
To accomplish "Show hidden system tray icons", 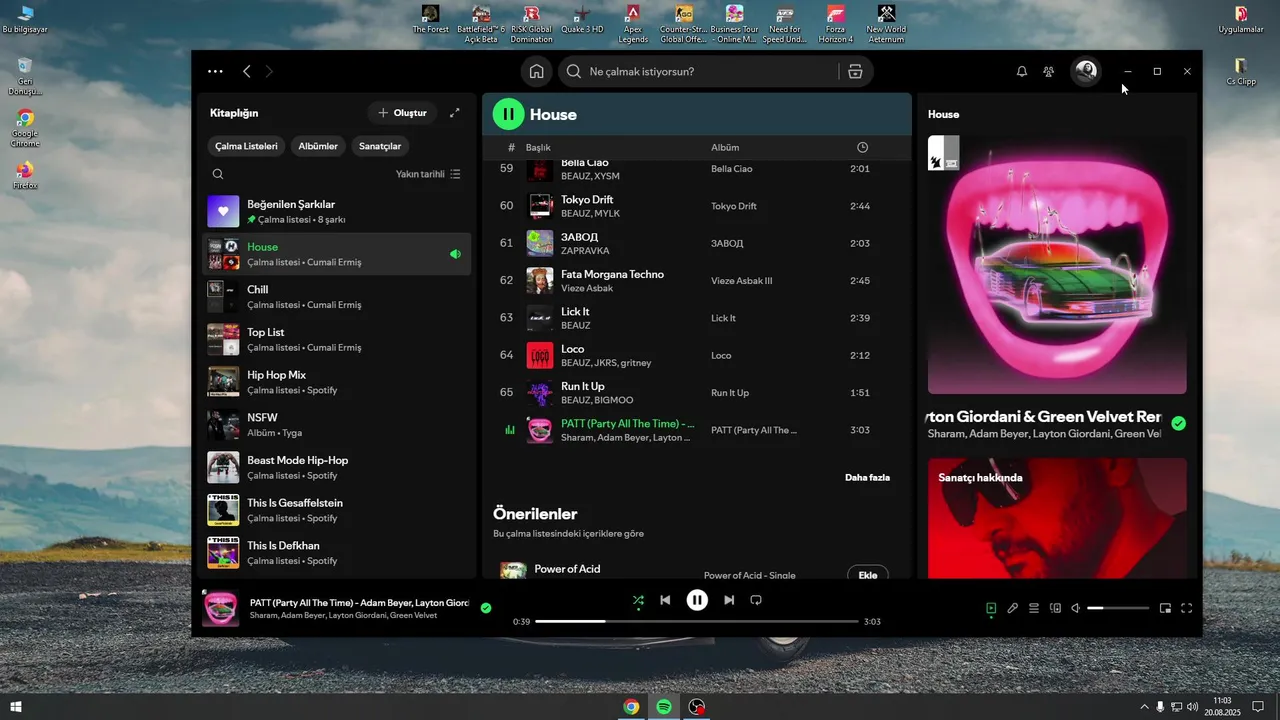I will coord(1144,707).
